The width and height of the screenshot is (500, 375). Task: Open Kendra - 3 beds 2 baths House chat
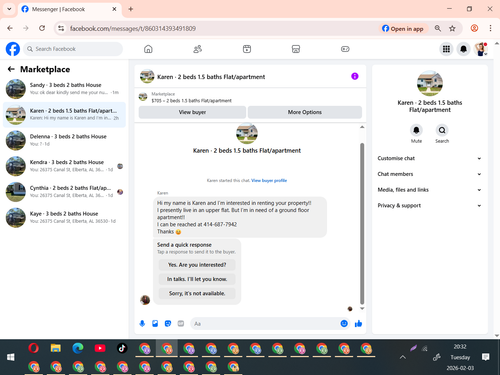[64, 166]
